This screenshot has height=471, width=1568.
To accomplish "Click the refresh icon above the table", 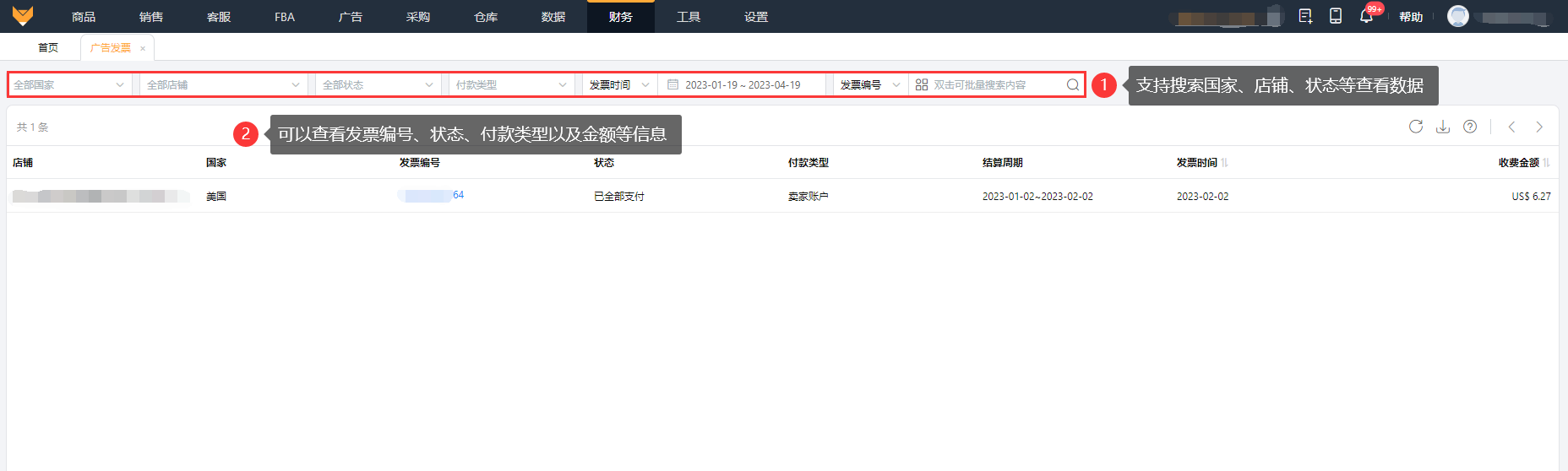I will 1416,127.
